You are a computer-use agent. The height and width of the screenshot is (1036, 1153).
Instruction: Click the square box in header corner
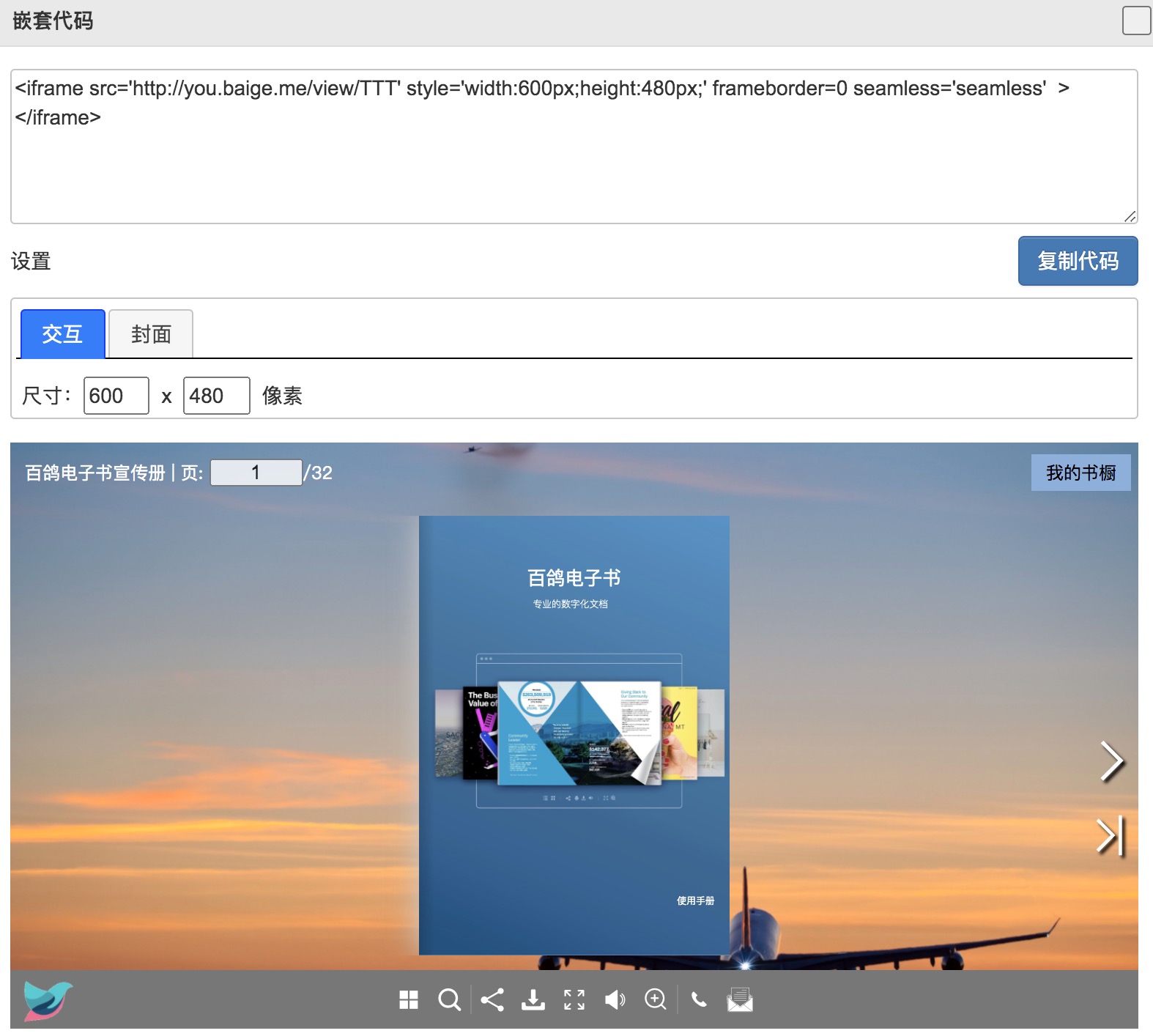1136,21
